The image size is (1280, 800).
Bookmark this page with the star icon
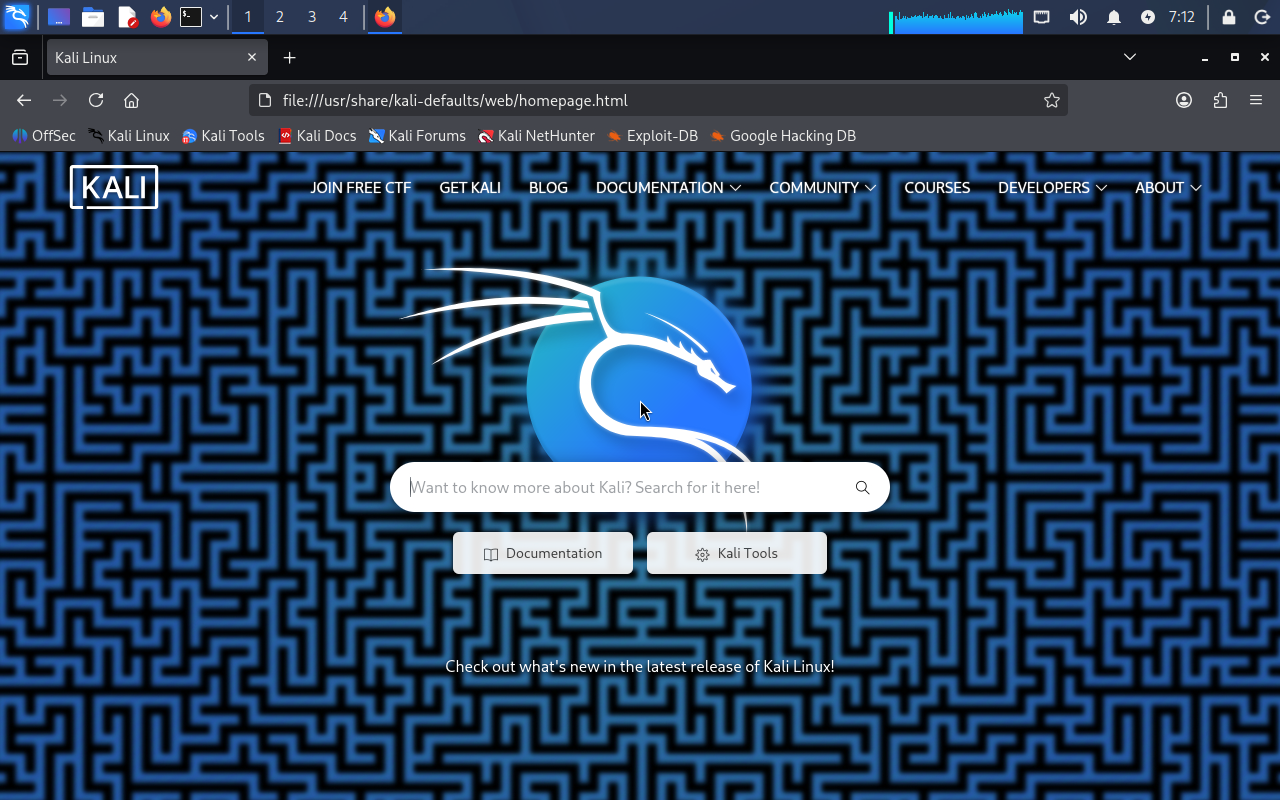tap(1051, 100)
